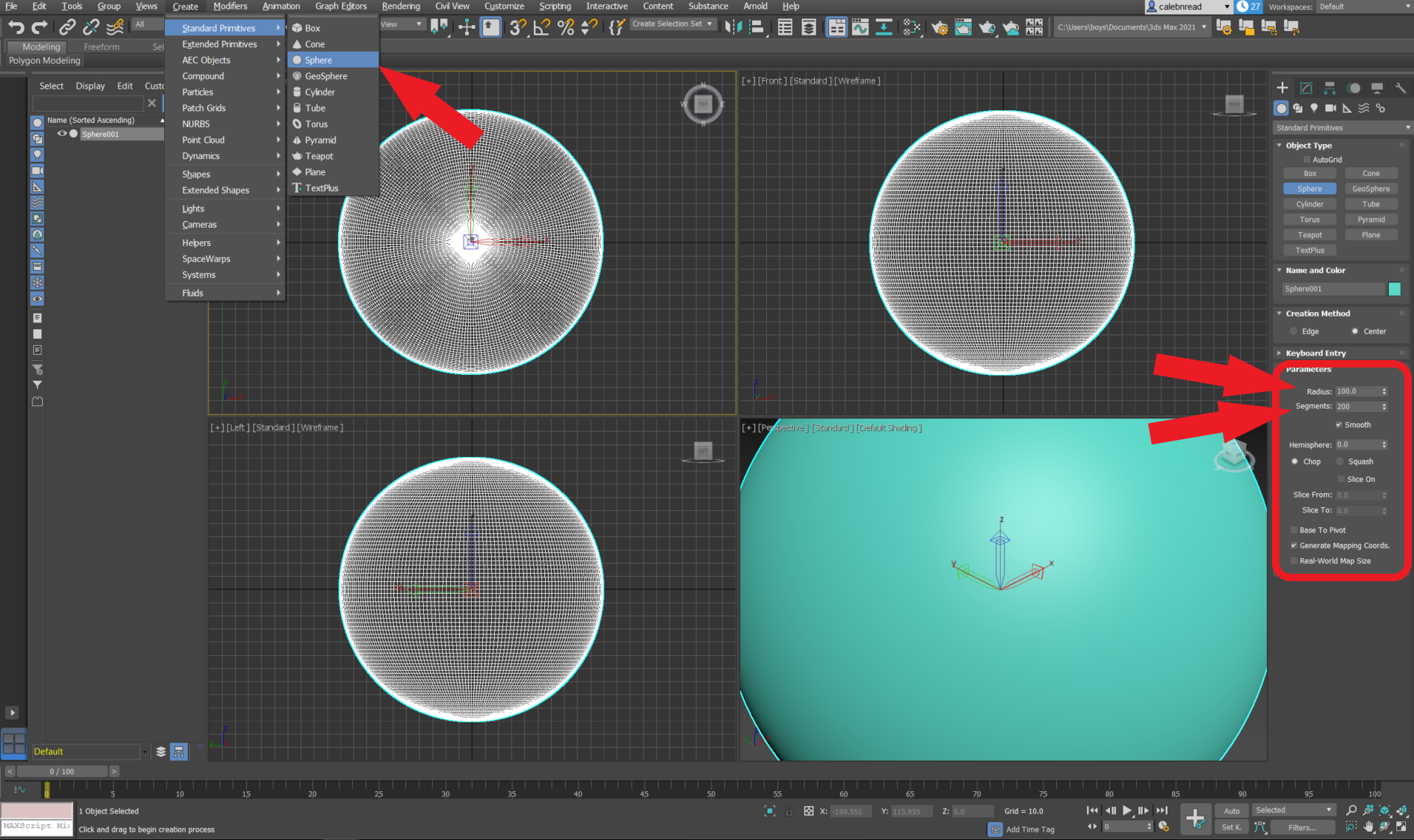The image size is (1414, 840).
Task: Click the Bind to Space Warp icon
Action: (115, 27)
